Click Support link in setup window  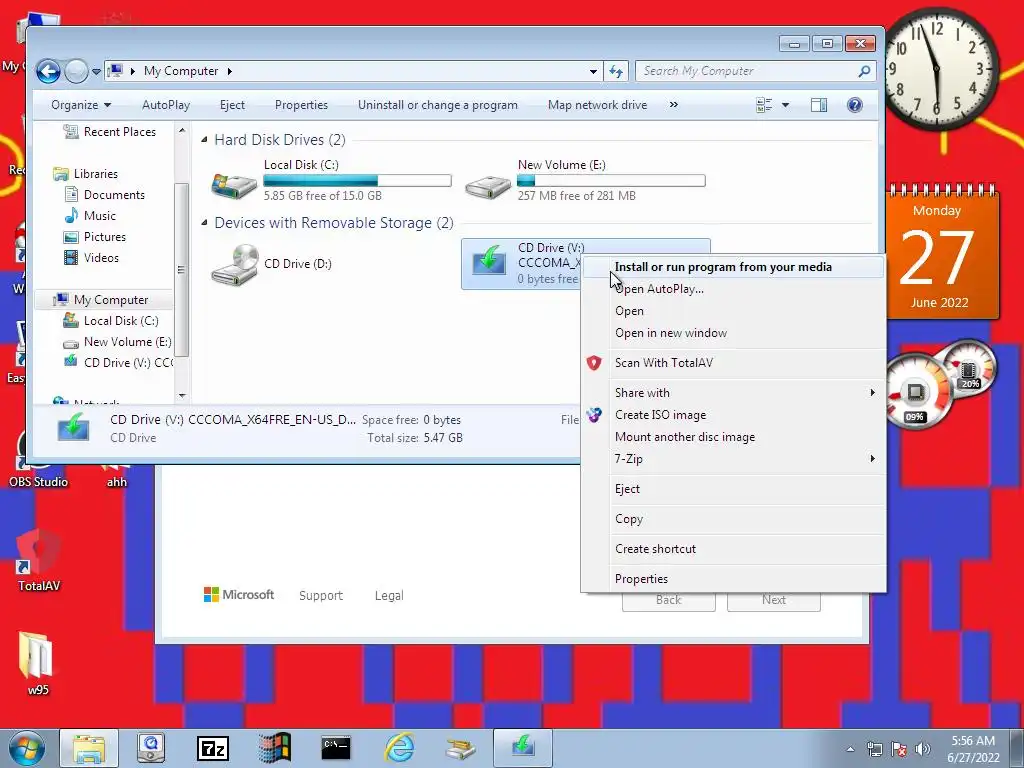pos(321,596)
